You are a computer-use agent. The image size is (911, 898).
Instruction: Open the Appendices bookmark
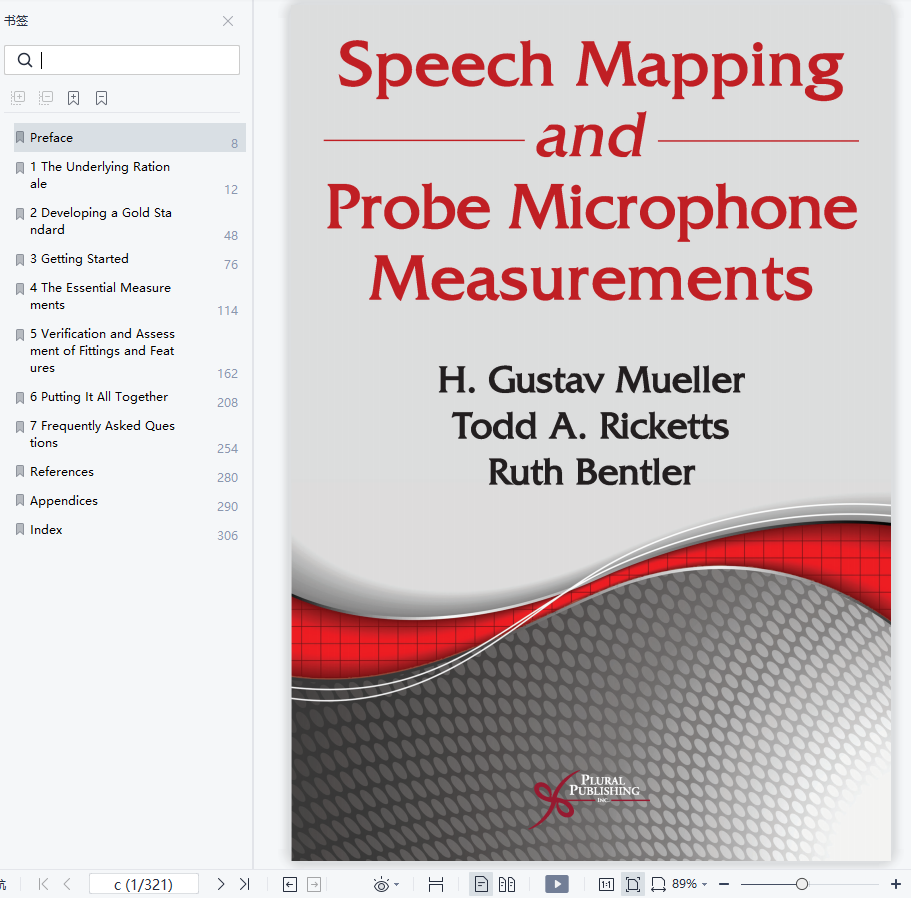[130, 501]
